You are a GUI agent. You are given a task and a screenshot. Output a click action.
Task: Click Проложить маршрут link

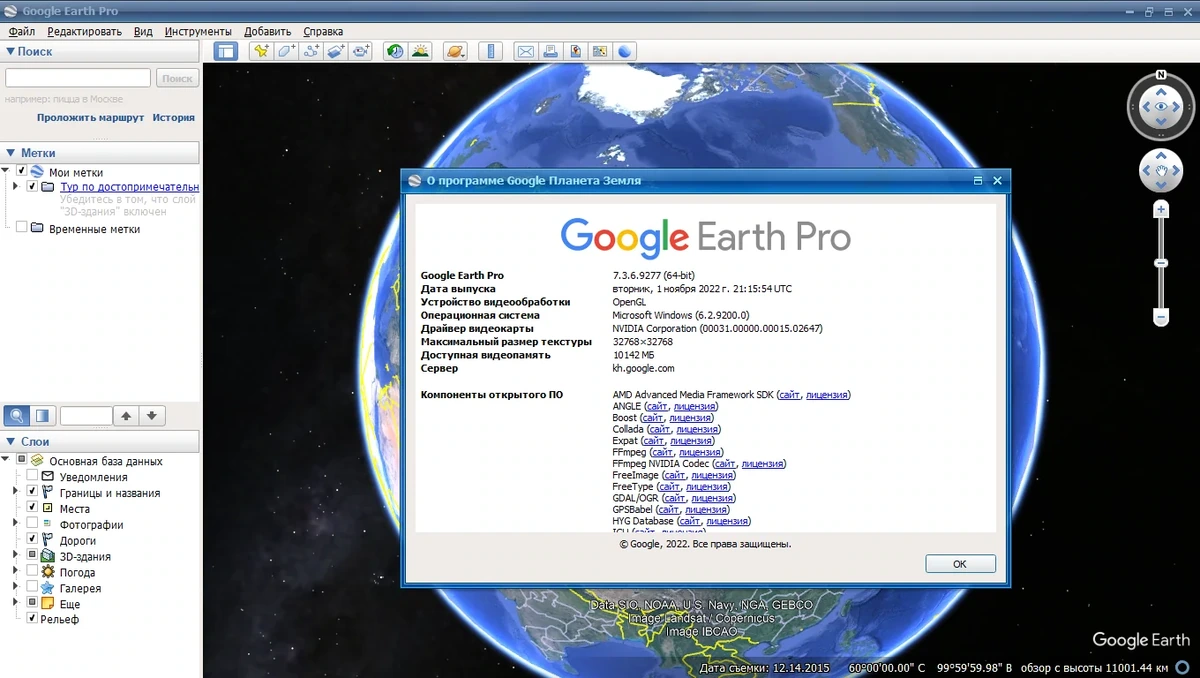pos(91,117)
